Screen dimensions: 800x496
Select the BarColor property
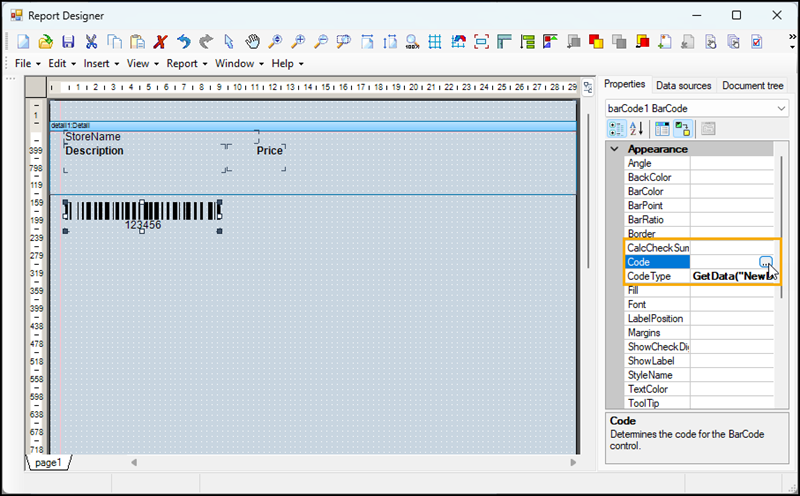point(699,191)
